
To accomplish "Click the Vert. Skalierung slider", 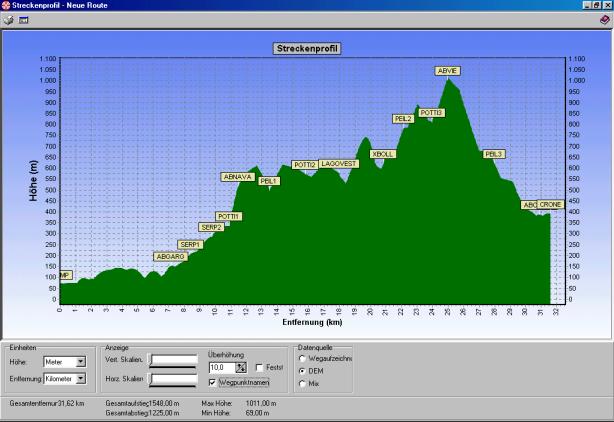I will 174,360.
